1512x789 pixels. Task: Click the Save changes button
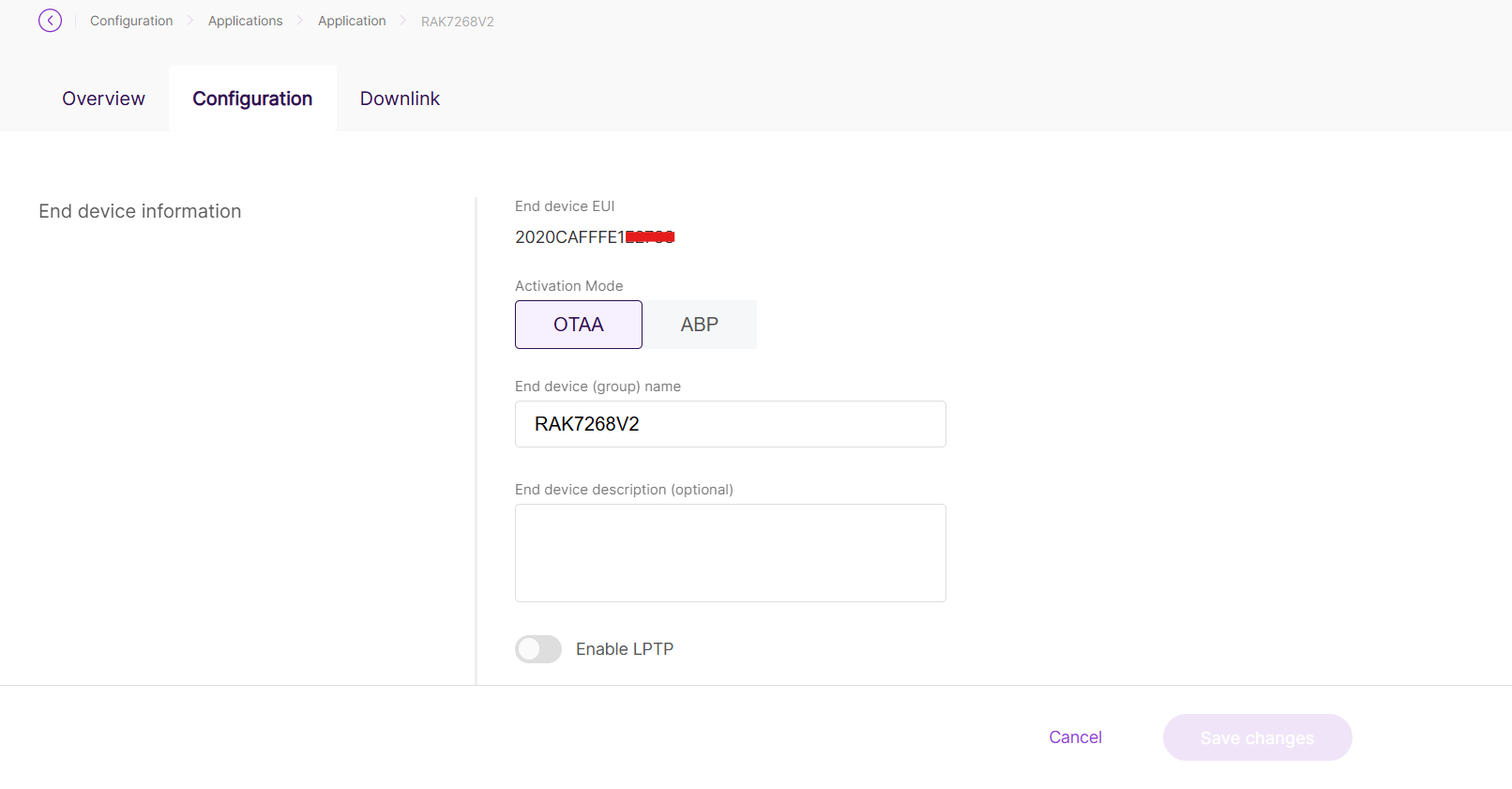(1257, 737)
